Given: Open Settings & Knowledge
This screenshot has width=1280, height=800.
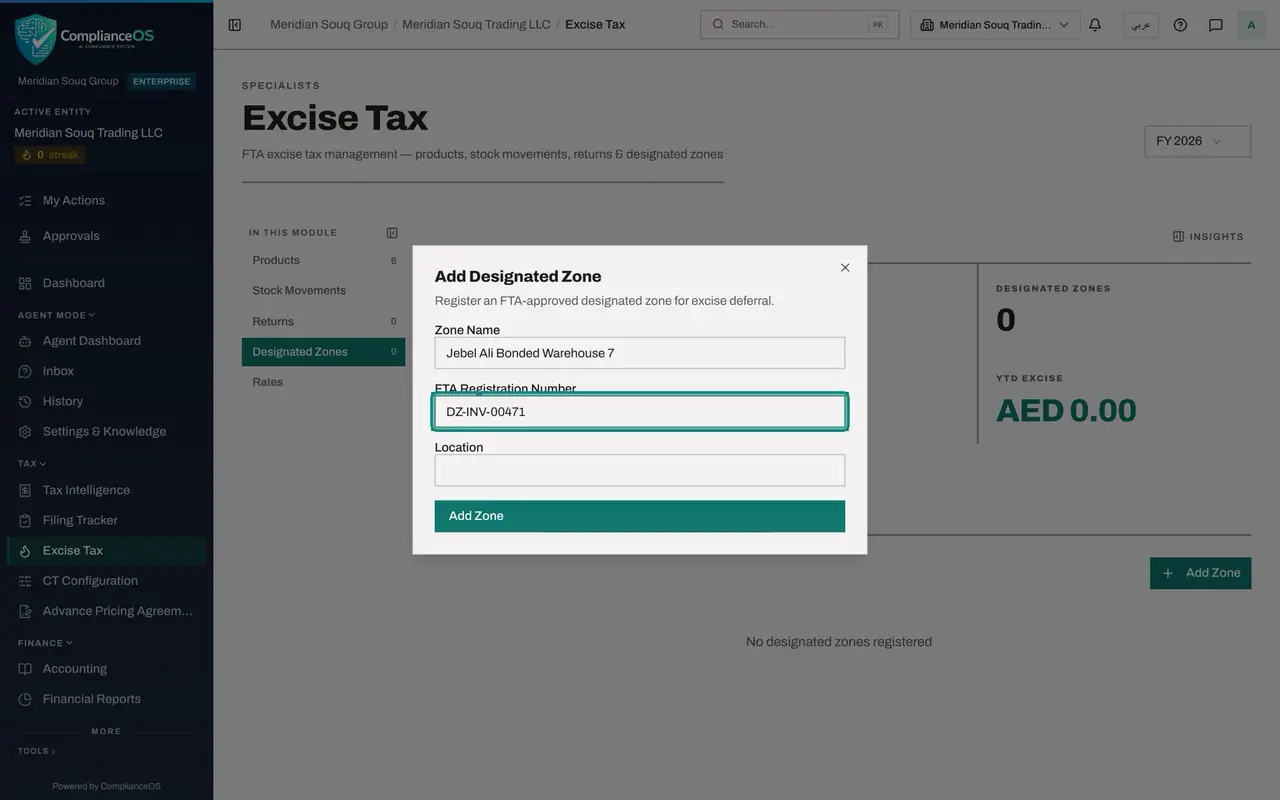Looking at the screenshot, I should [x=107, y=432].
